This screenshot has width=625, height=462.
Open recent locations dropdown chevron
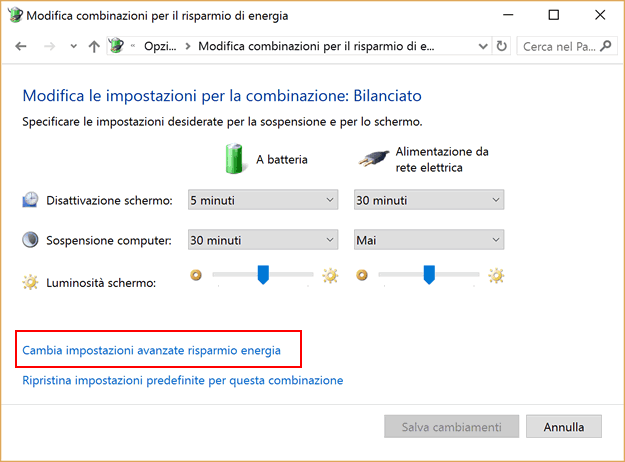(73, 46)
